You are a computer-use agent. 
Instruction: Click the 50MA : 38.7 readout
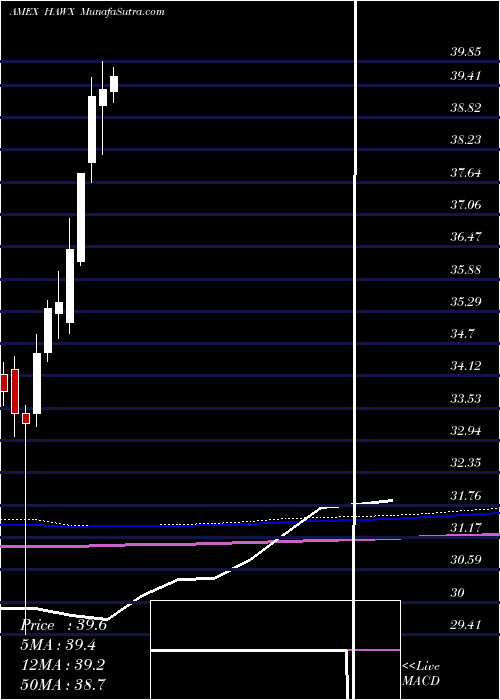pos(63,683)
